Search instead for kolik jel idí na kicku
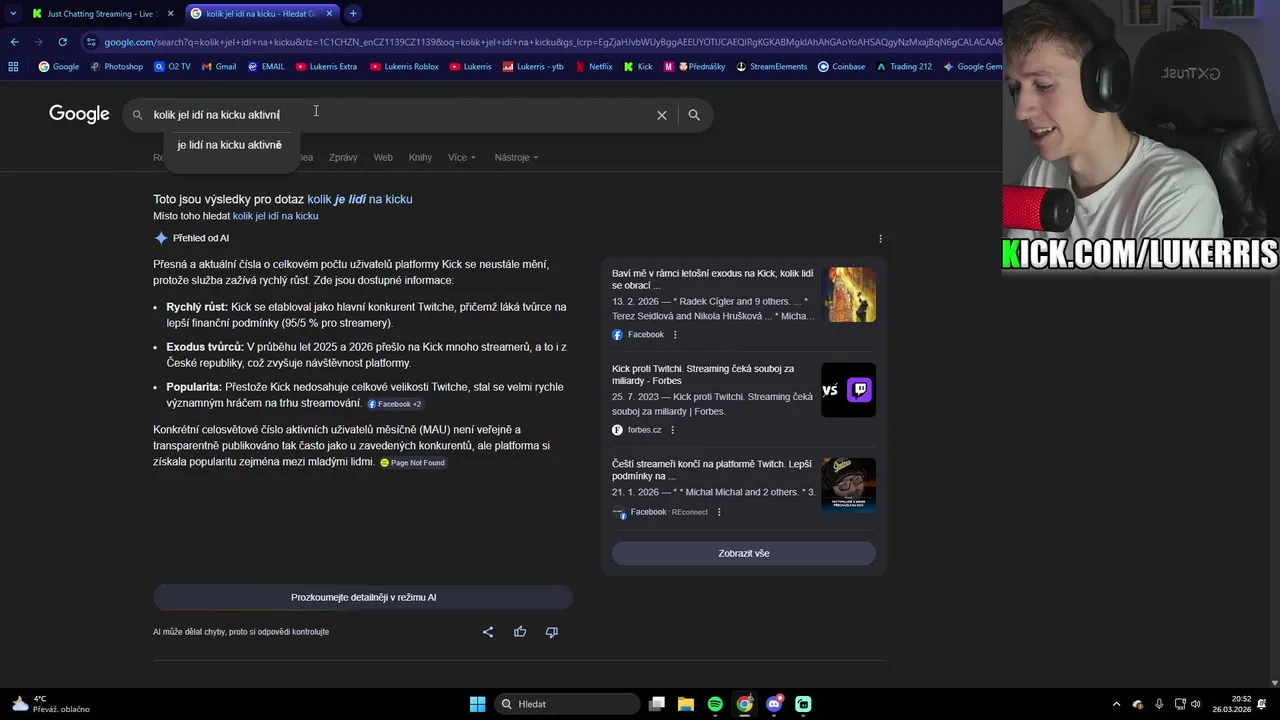This screenshot has height=720, width=1280. [276, 216]
